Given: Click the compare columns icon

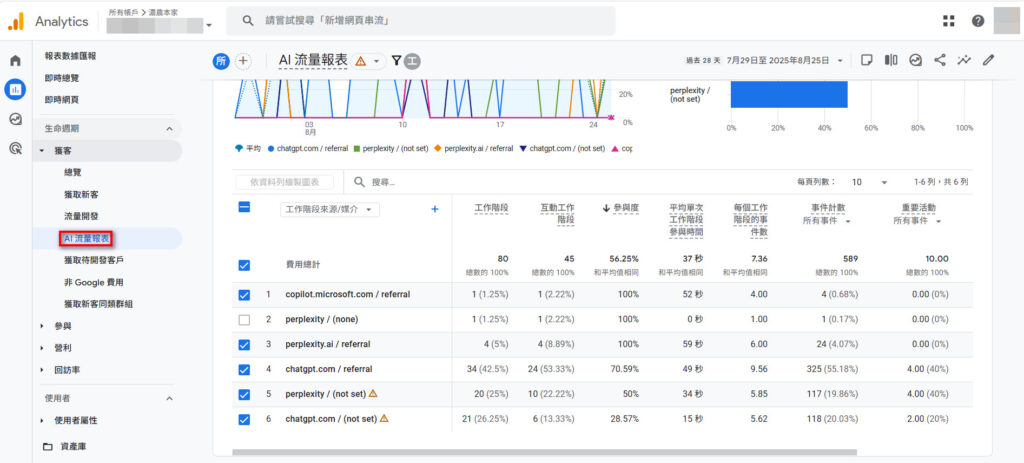Looking at the screenshot, I should (890, 60).
